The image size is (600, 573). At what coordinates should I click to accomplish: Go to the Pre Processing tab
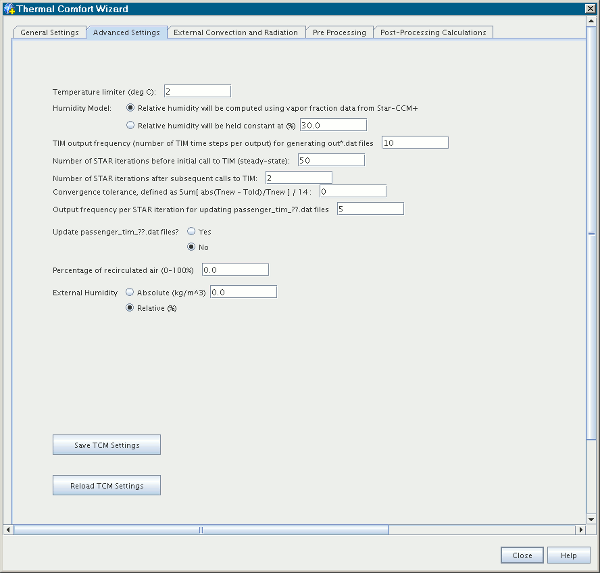tap(339, 32)
